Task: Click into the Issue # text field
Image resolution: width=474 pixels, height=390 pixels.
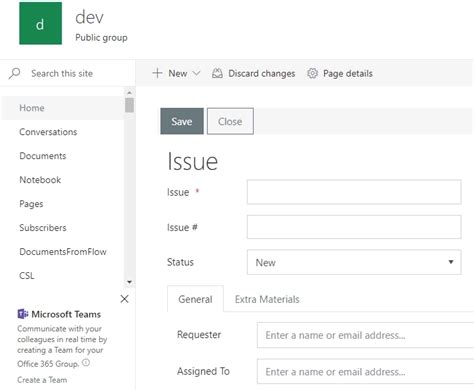Action: [354, 227]
